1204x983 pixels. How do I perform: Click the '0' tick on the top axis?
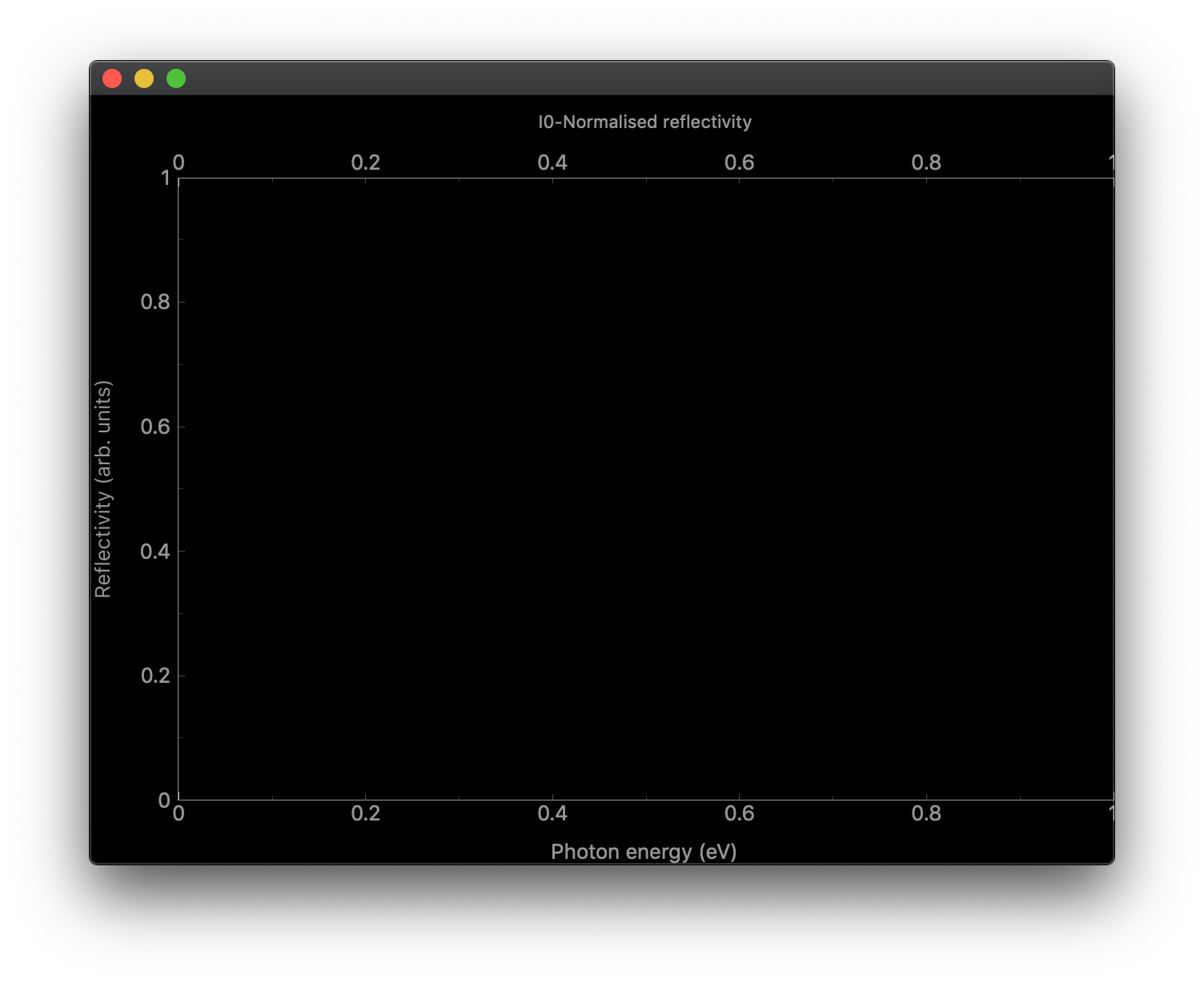click(179, 162)
